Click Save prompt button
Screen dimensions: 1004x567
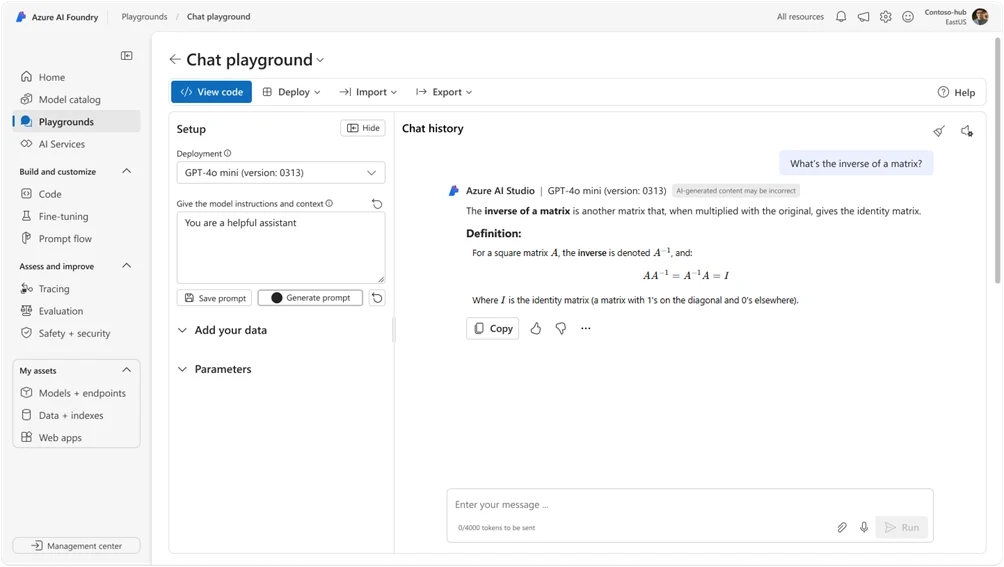tap(215, 298)
